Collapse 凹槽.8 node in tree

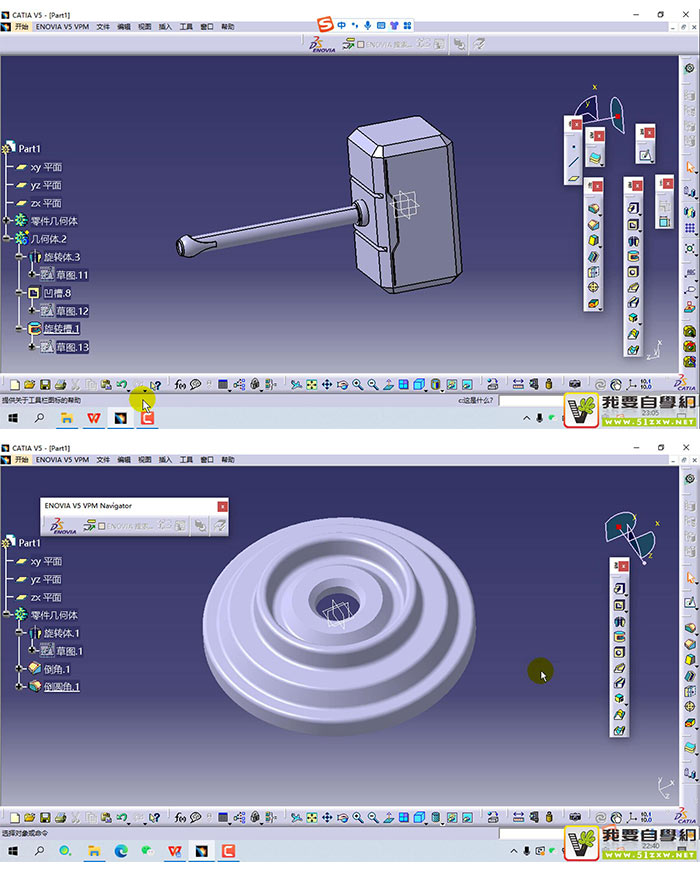coord(19,293)
